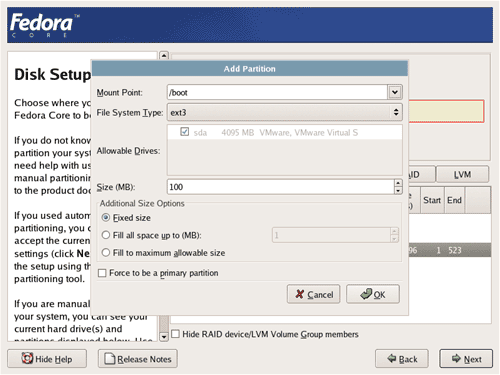500x375 pixels.
Task: Decrease Size (MB) with down arrow
Action: click(x=398, y=190)
